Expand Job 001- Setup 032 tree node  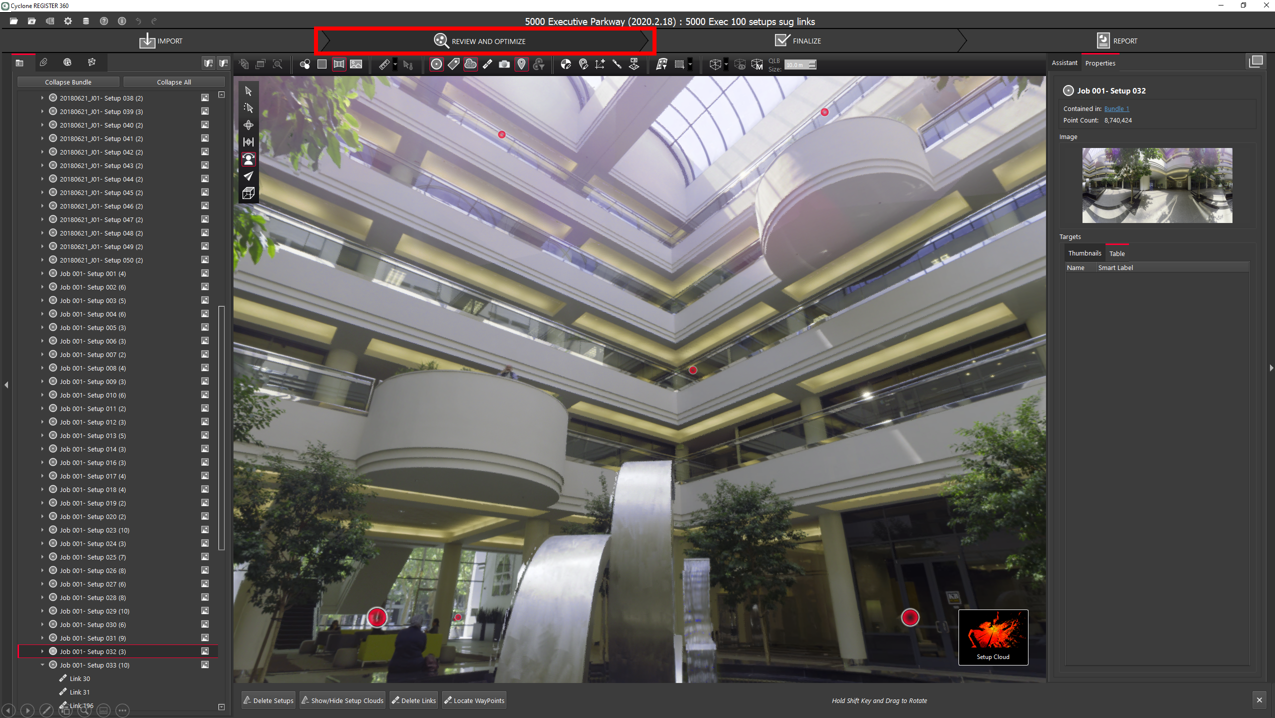click(43, 652)
